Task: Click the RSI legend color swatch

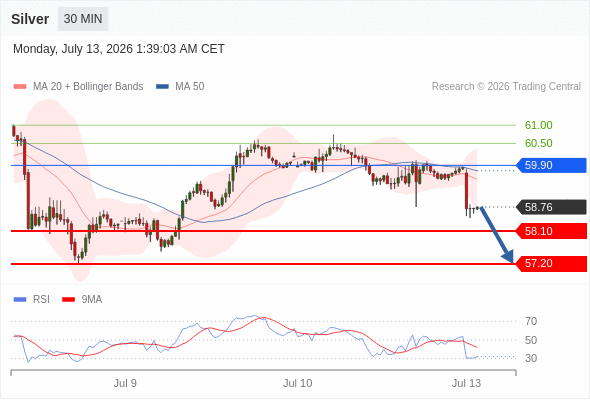Action: pos(20,300)
